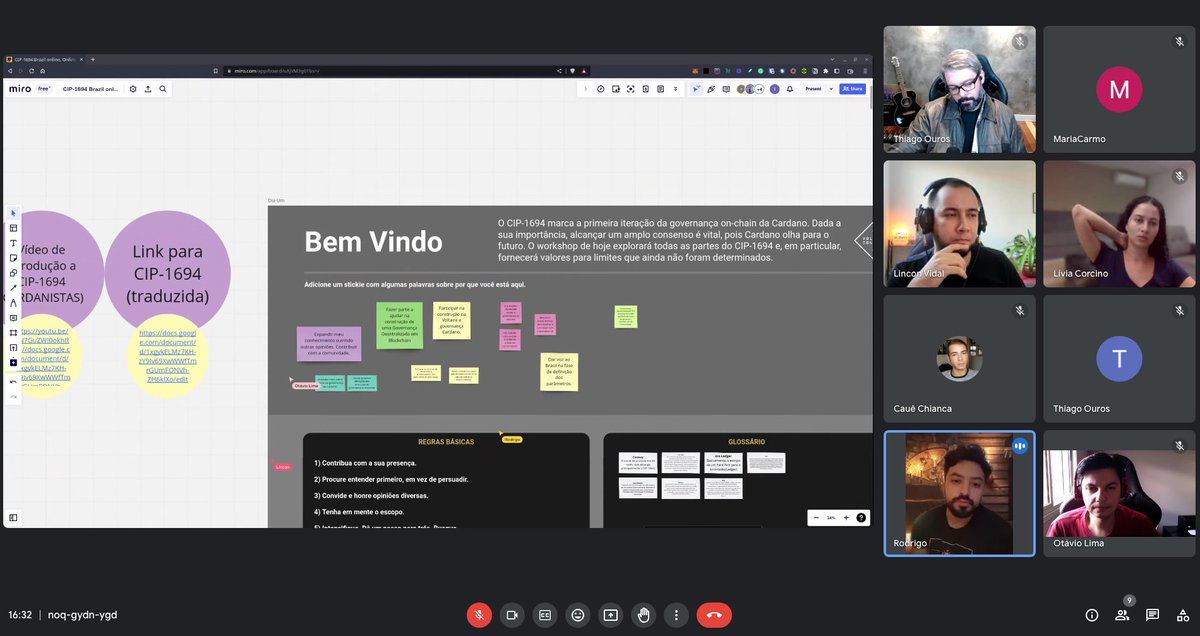Toggle screen presentation in Meet
The height and width of the screenshot is (636, 1200).
click(610, 615)
